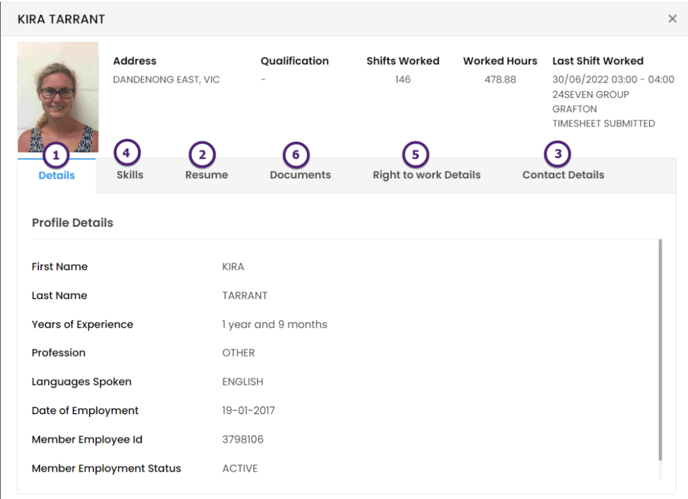Click the numbered circle marker 3
This screenshot has height=499, width=688.
(558, 154)
